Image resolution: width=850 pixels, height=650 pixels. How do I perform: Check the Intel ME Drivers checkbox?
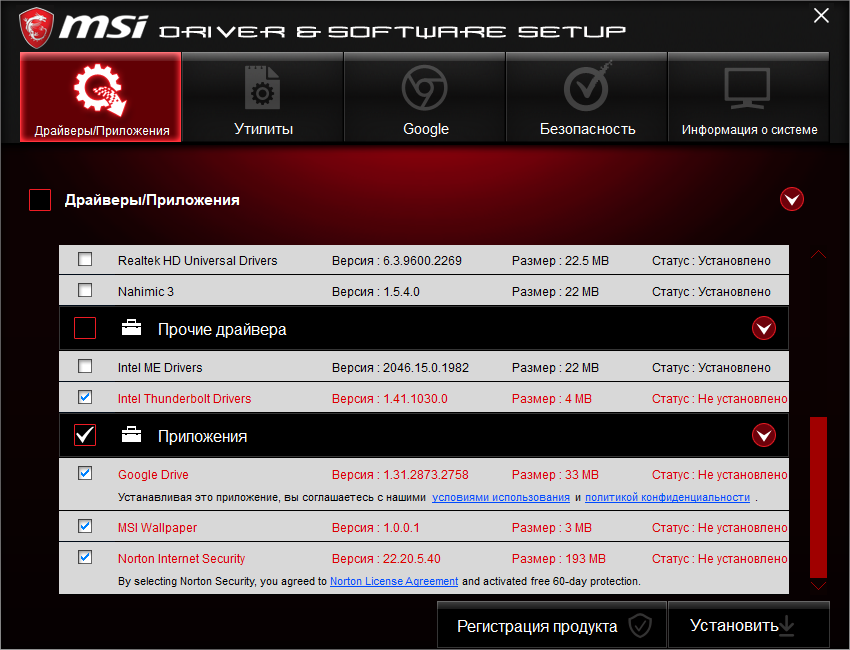pos(85,366)
